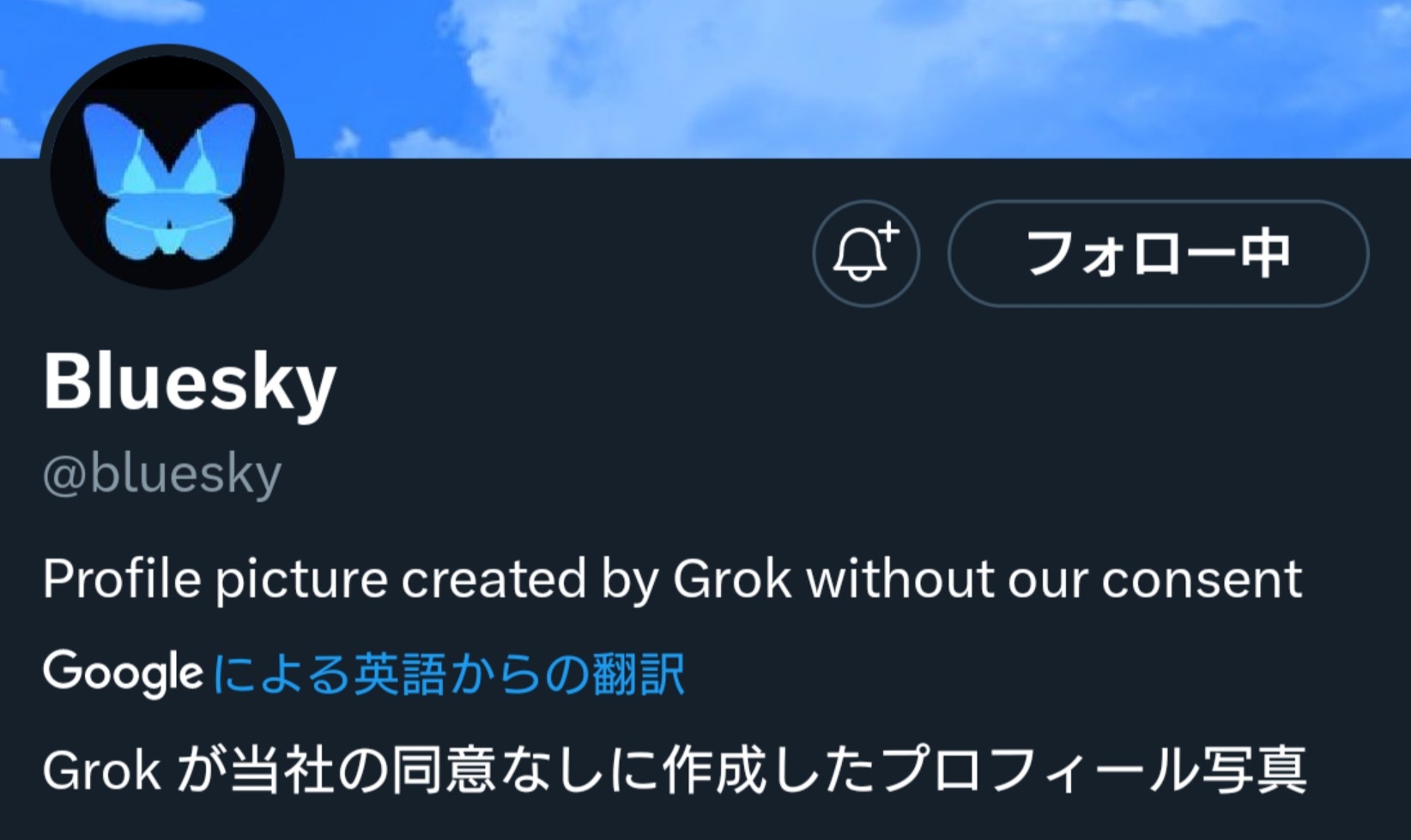The image size is (1411, 840).
Task: Click the Google logo in translation line
Action: point(123,672)
